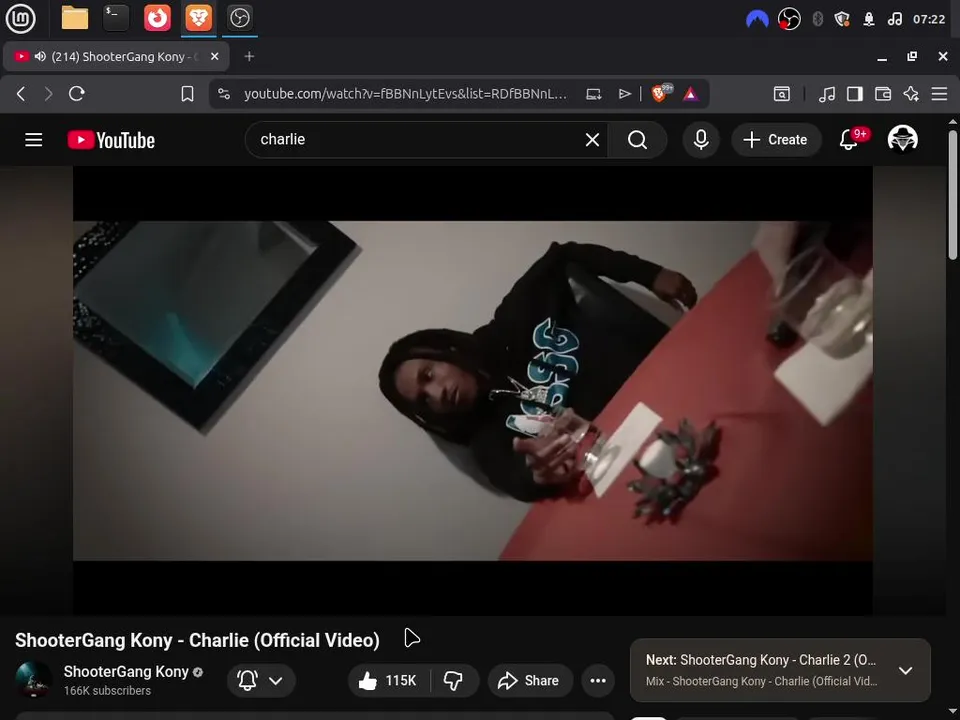Click the address bar URL

405,94
